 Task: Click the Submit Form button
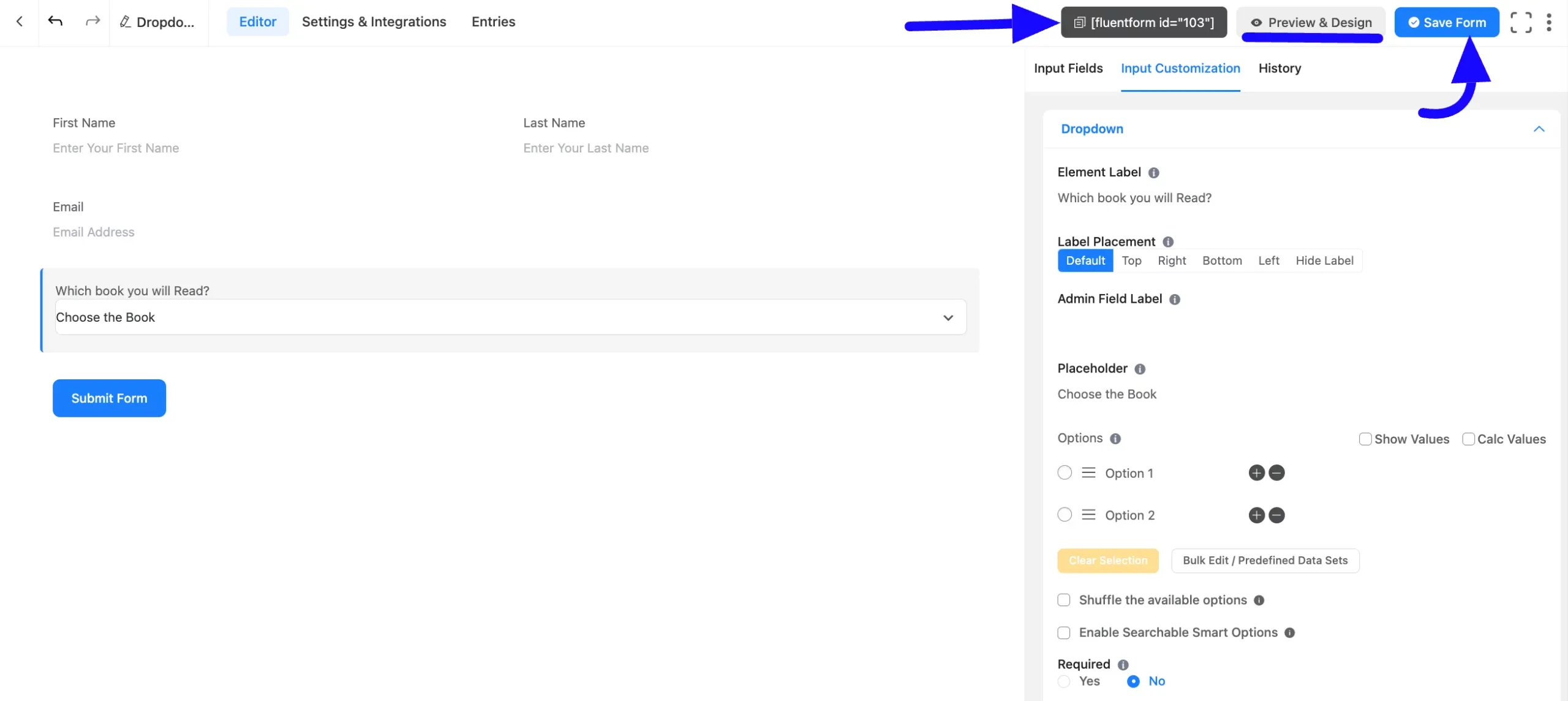109,398
